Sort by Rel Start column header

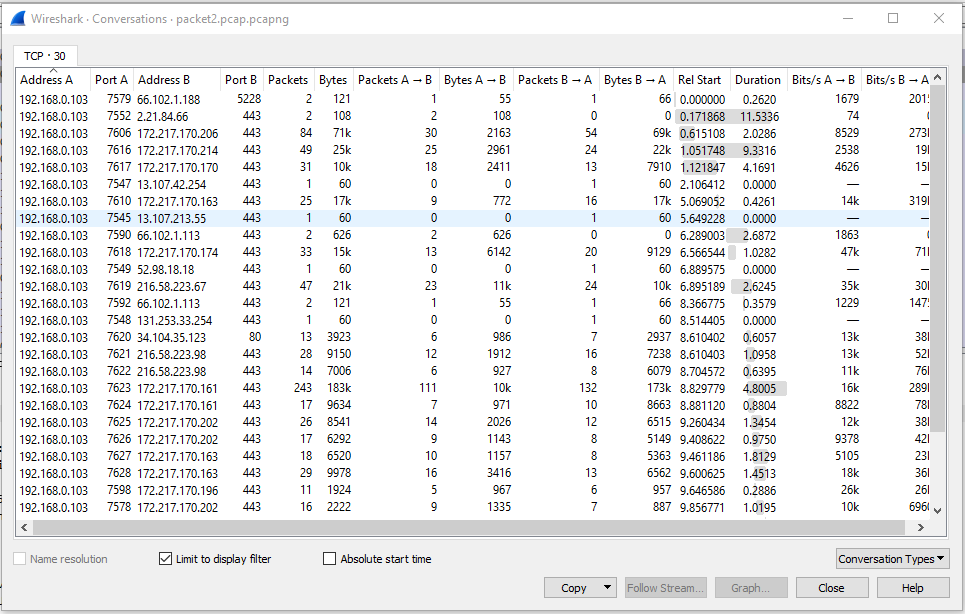pos(699,80)
